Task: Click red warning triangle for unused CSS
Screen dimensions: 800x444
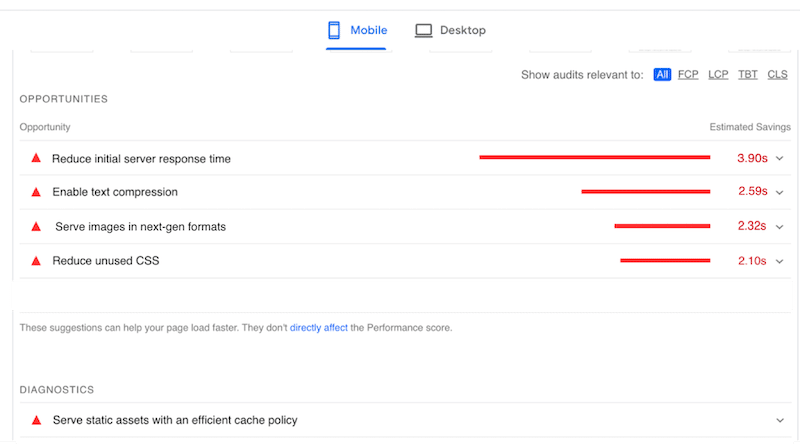Action: 36,261
